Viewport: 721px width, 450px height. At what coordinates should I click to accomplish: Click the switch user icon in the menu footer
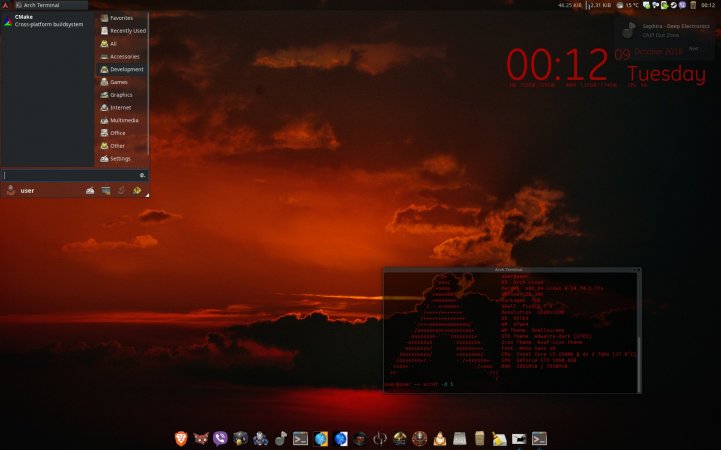point(121,190)
